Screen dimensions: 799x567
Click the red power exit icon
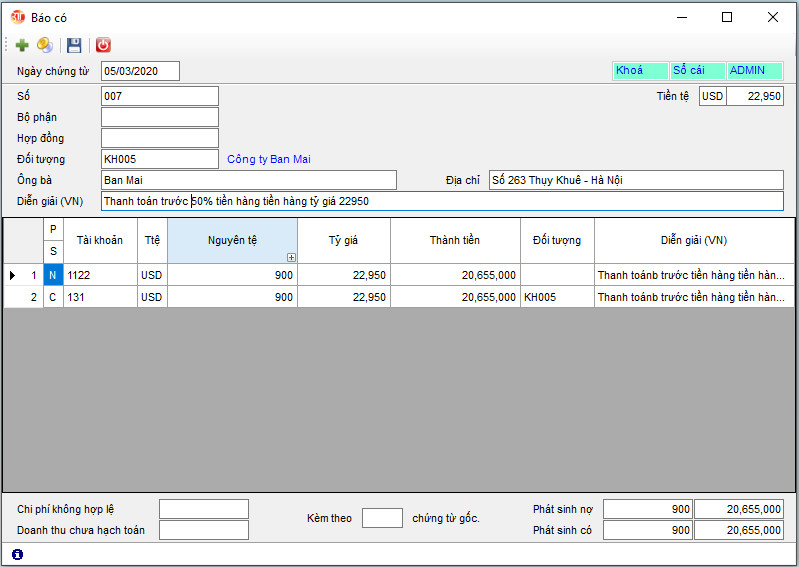[x=103, y=45]
